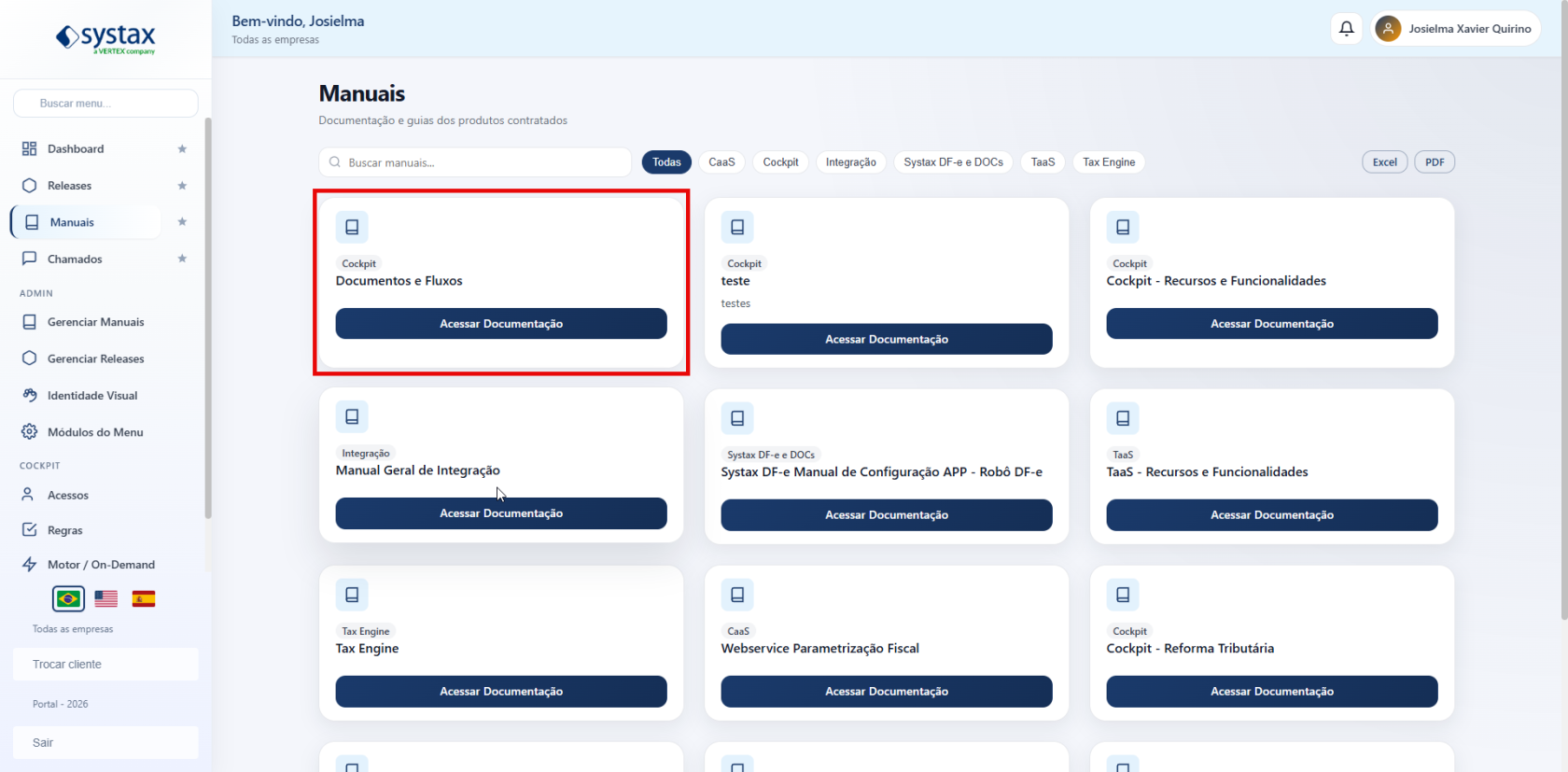Click the main page vertical scrollbar

tap(1564, 308)
